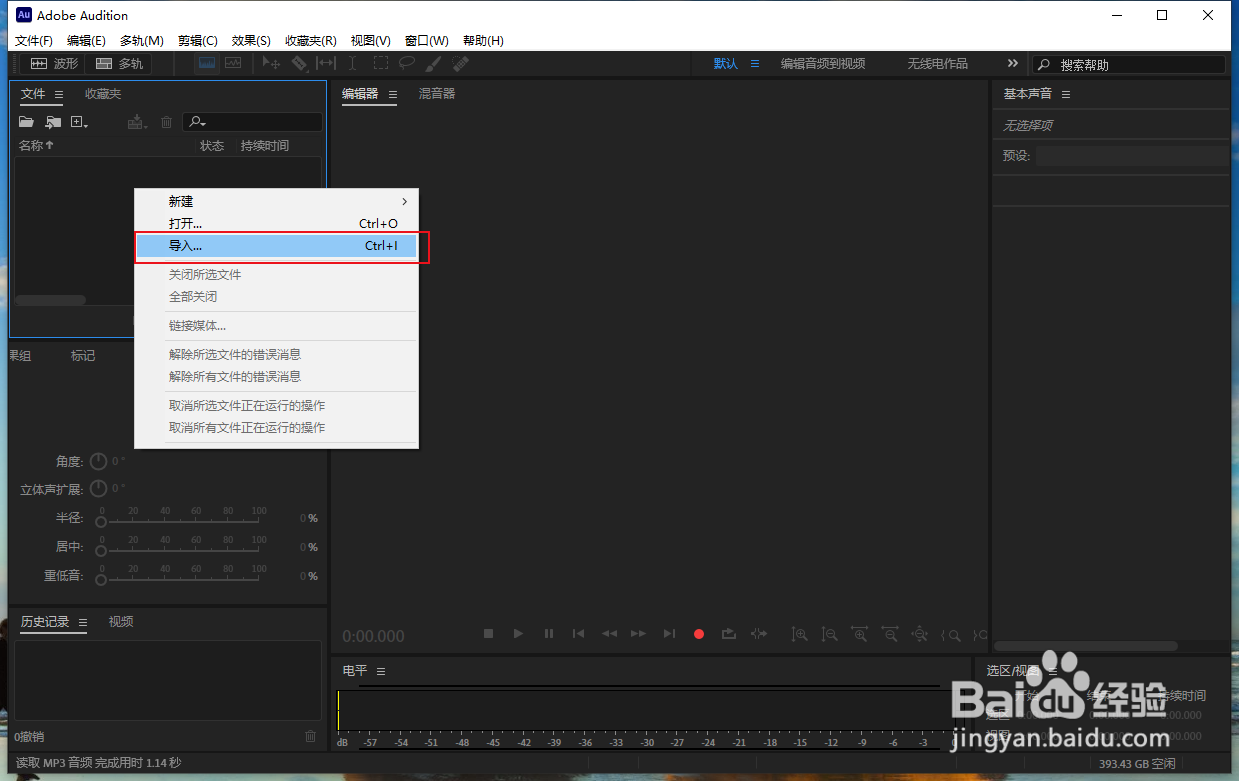Switch to Multitrack view mode
The width and height of the screenshot is (1239, 781).
click(119, 63)
